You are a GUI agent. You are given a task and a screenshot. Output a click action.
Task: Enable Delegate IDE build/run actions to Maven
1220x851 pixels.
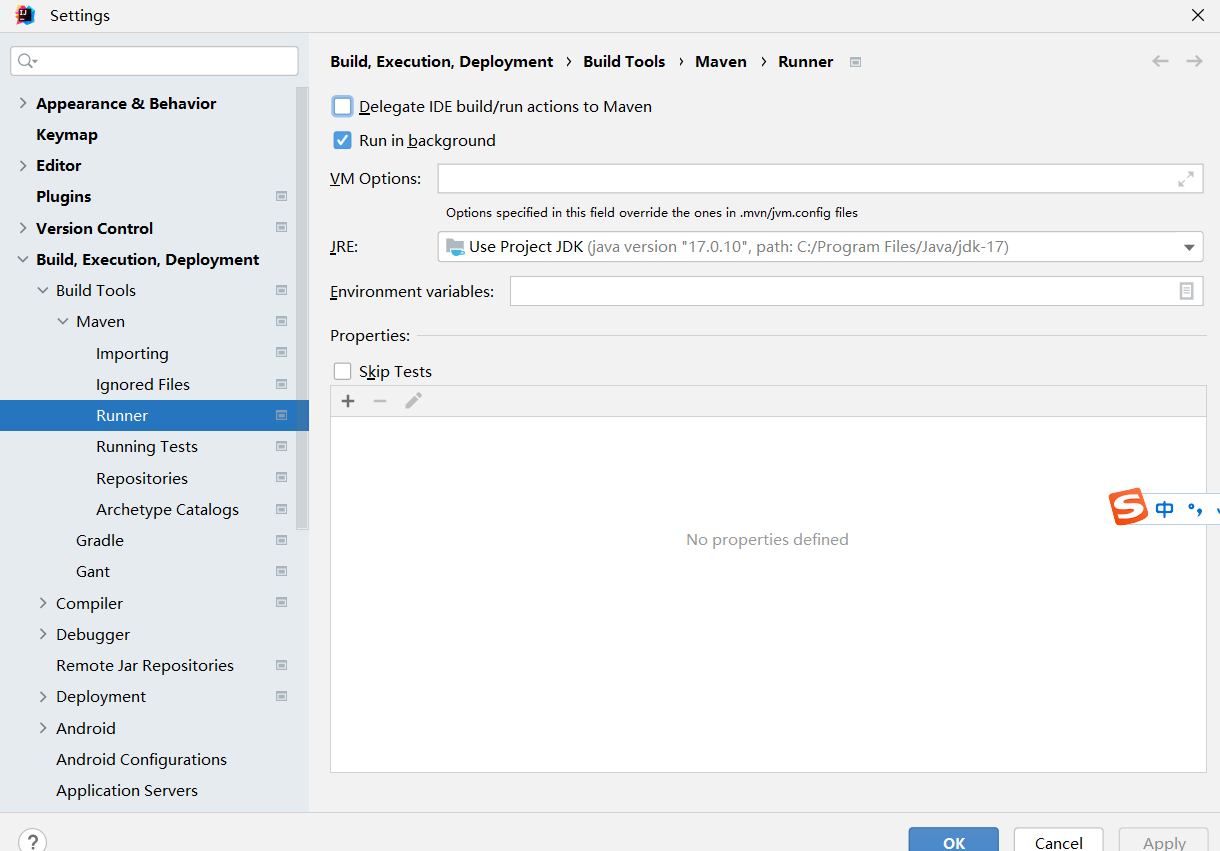coord(343,106)
